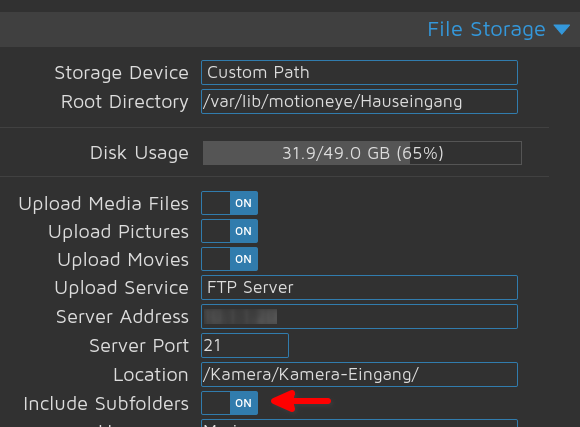Click the Root Directory path field
The height and width of the screenshot is (427, 580).
tap(359, 101)
